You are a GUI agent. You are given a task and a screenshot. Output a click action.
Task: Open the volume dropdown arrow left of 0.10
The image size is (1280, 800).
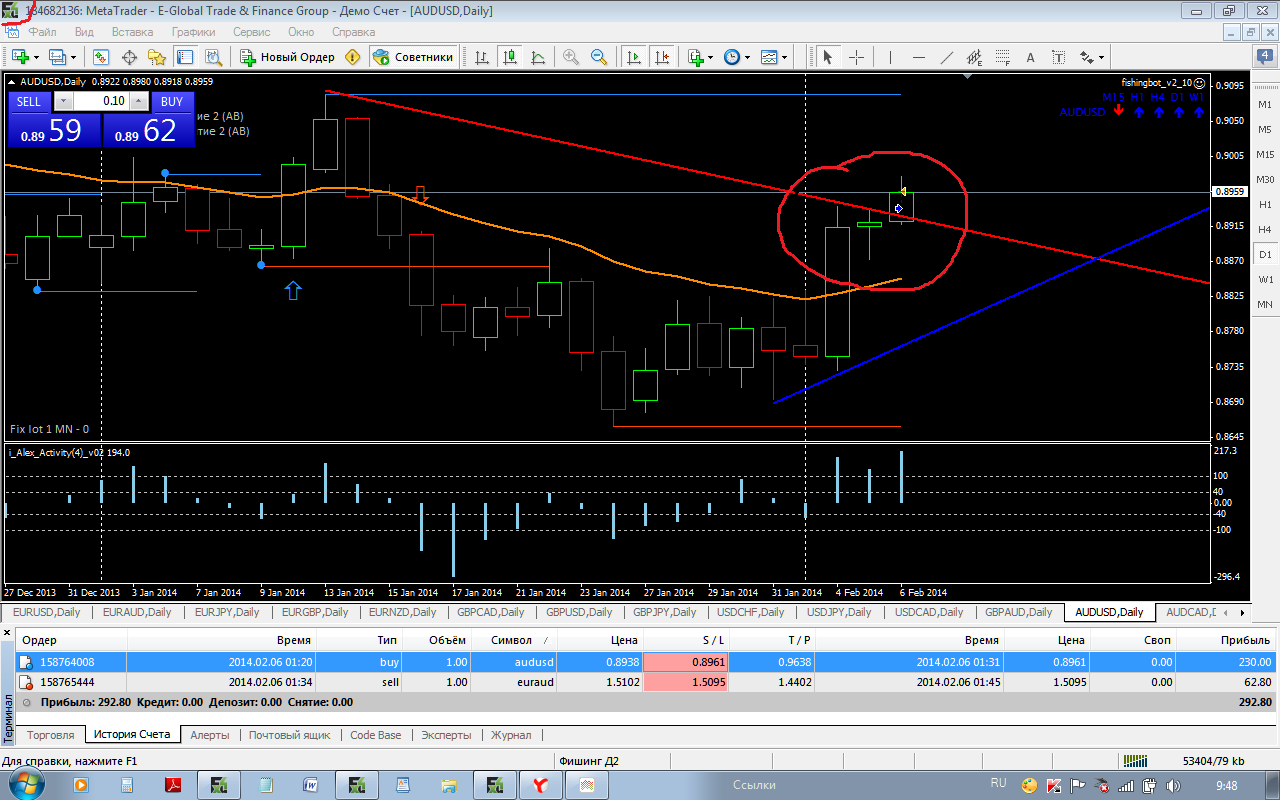tap(63, 101)
